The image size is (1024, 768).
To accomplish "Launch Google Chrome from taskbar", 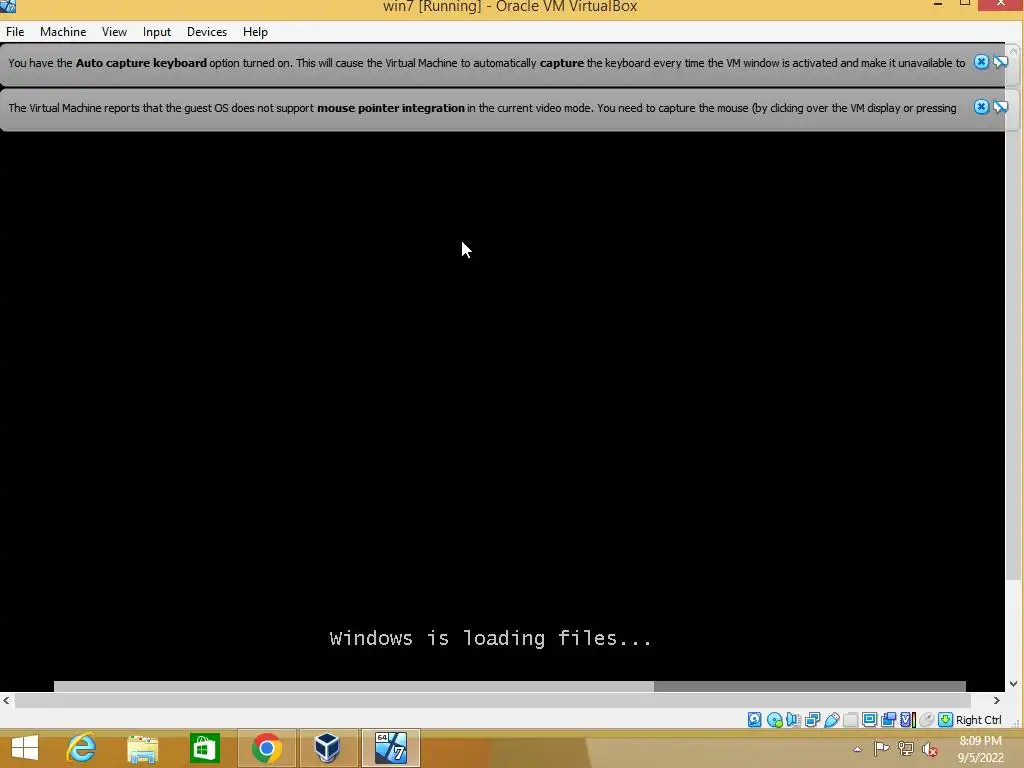I will click(266, 748).
